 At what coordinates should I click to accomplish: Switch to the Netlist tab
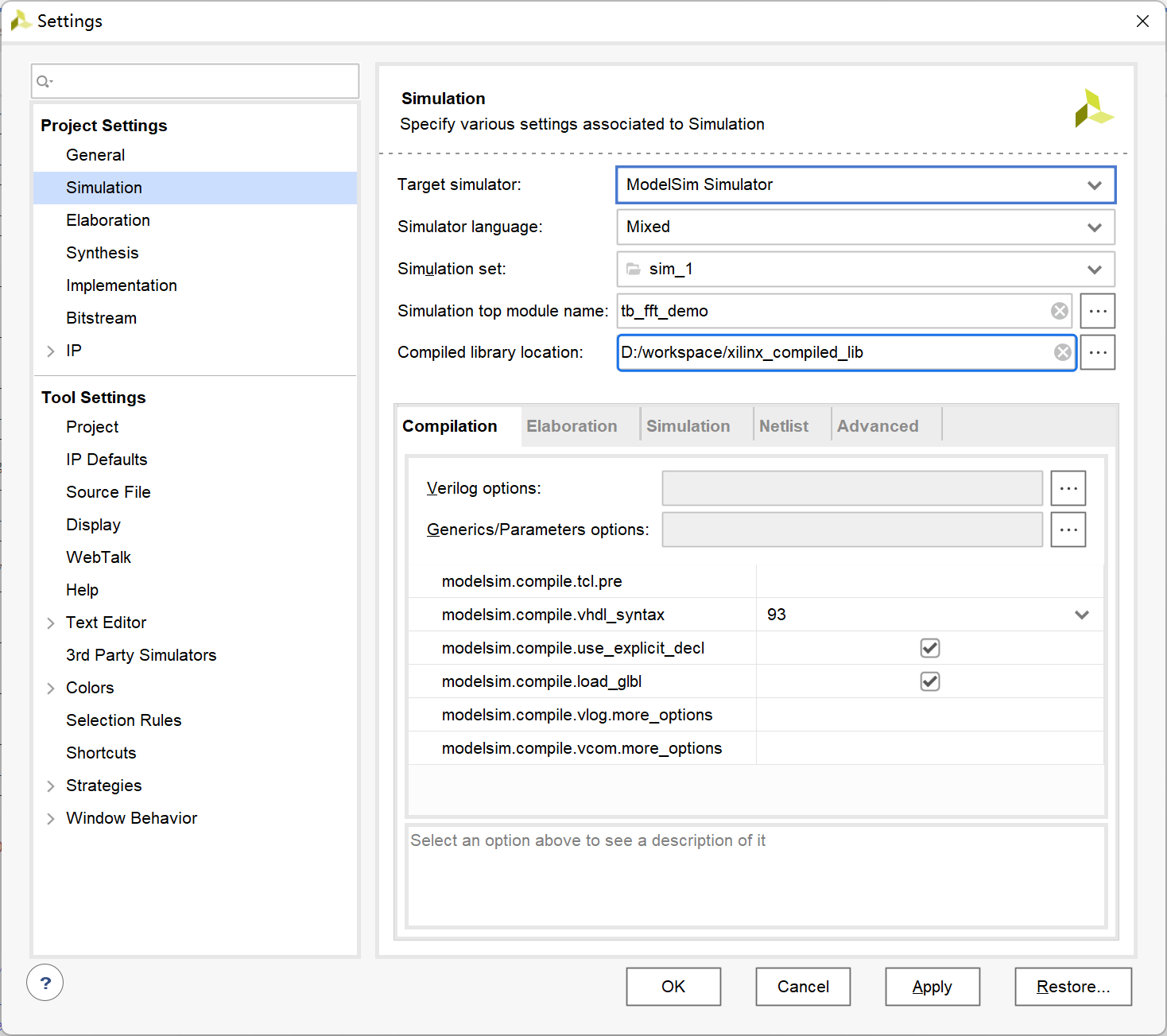tap(792, 426)
